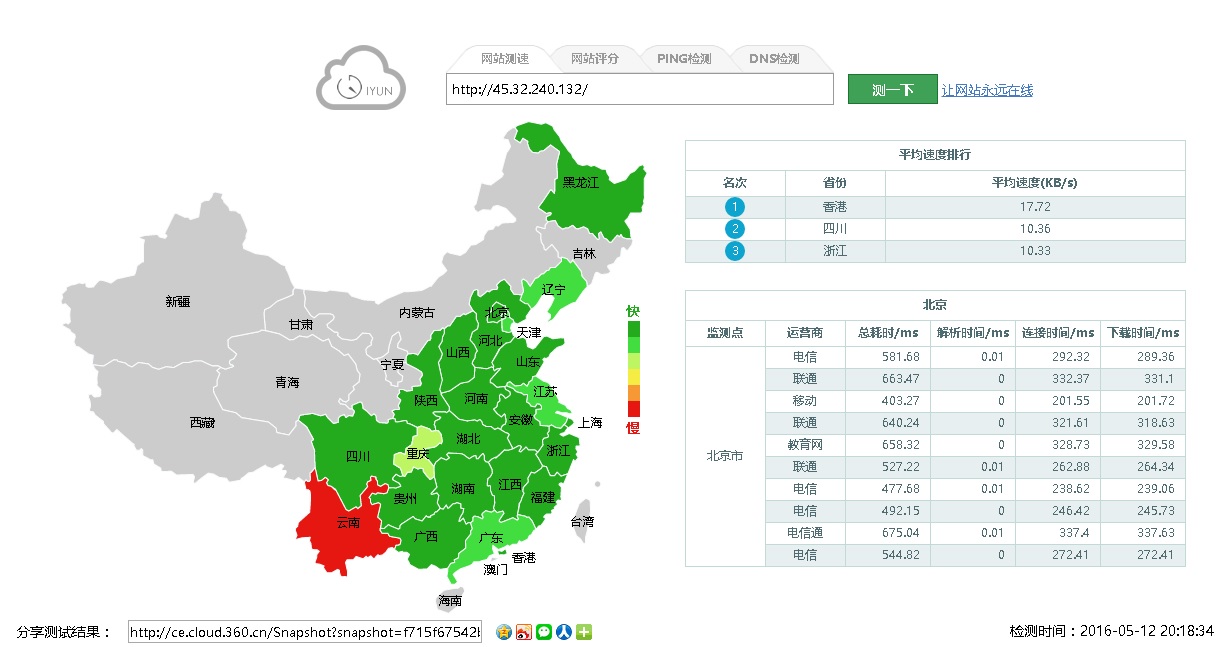
Task: Click the 北京市 monitoring point cell
Action: (725, 456)
